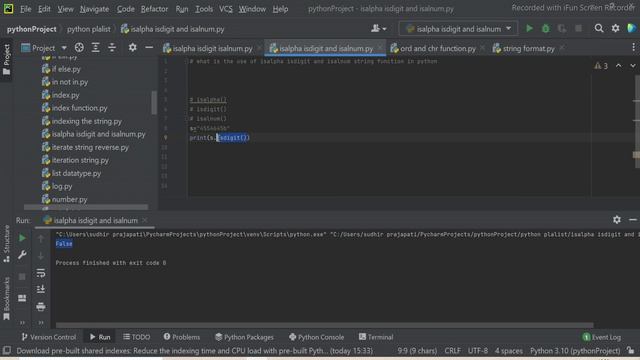
Task: Toggle Bookmarks side tool window button
Action: tap(7, 298)
